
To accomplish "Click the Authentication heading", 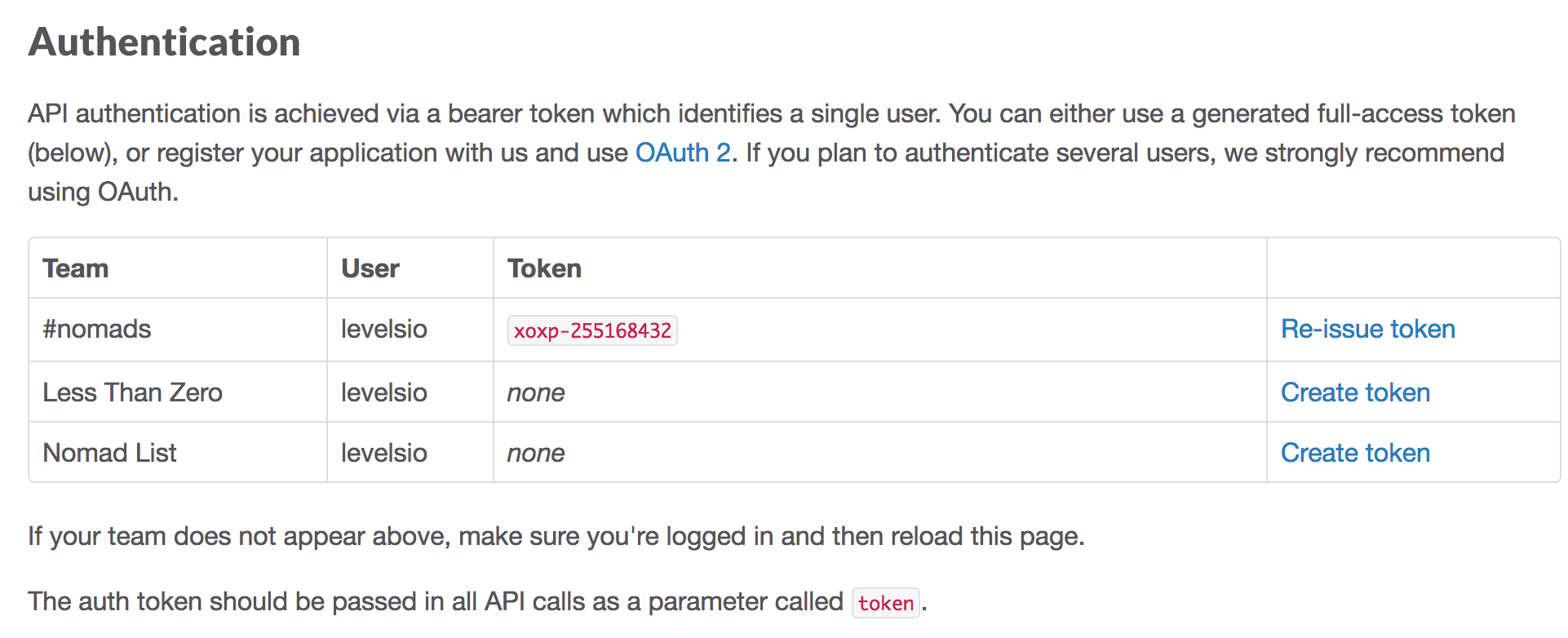I will 164,42.
